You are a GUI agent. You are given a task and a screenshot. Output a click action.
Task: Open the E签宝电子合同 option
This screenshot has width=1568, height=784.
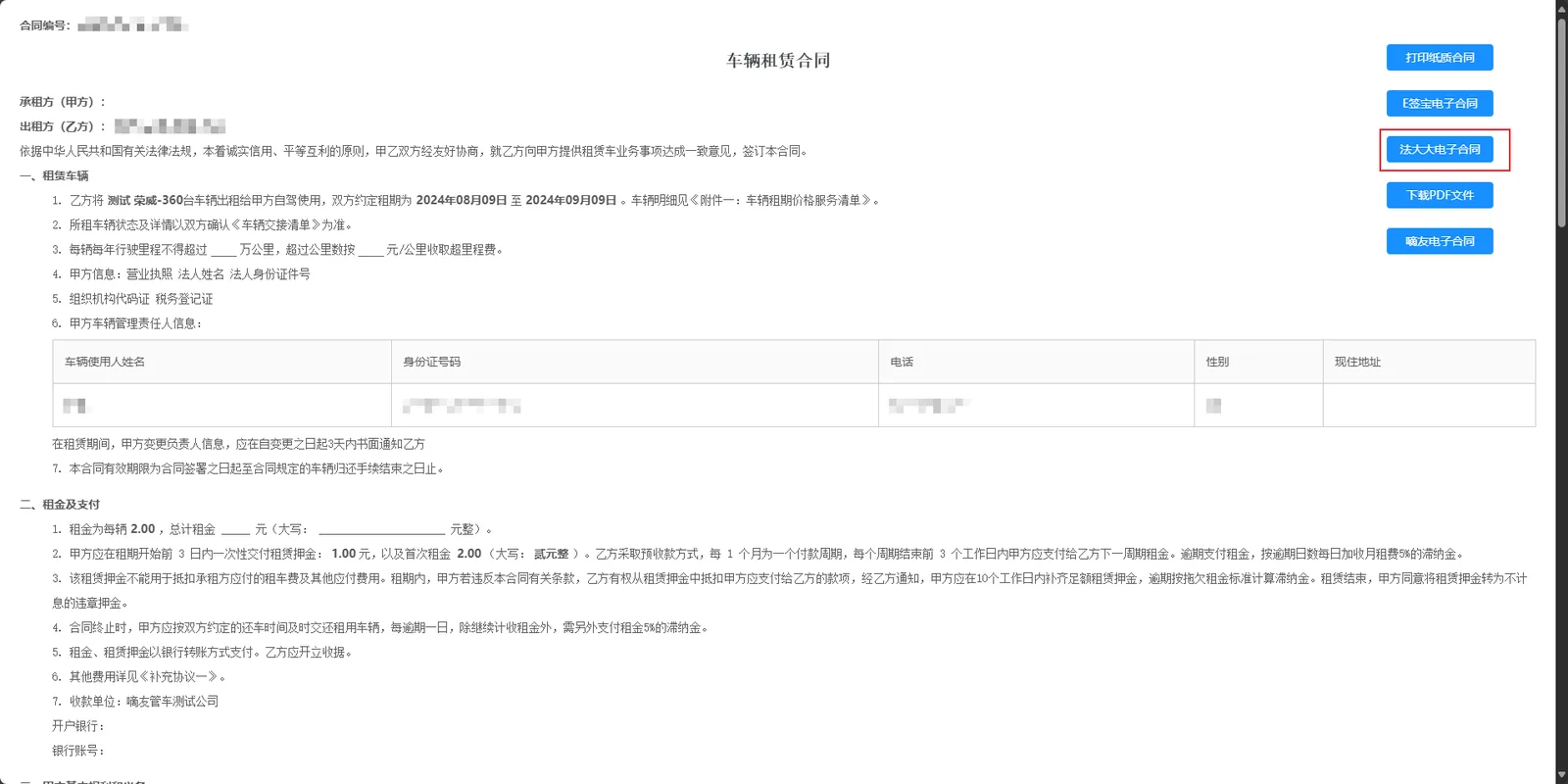pos(1440,103)
